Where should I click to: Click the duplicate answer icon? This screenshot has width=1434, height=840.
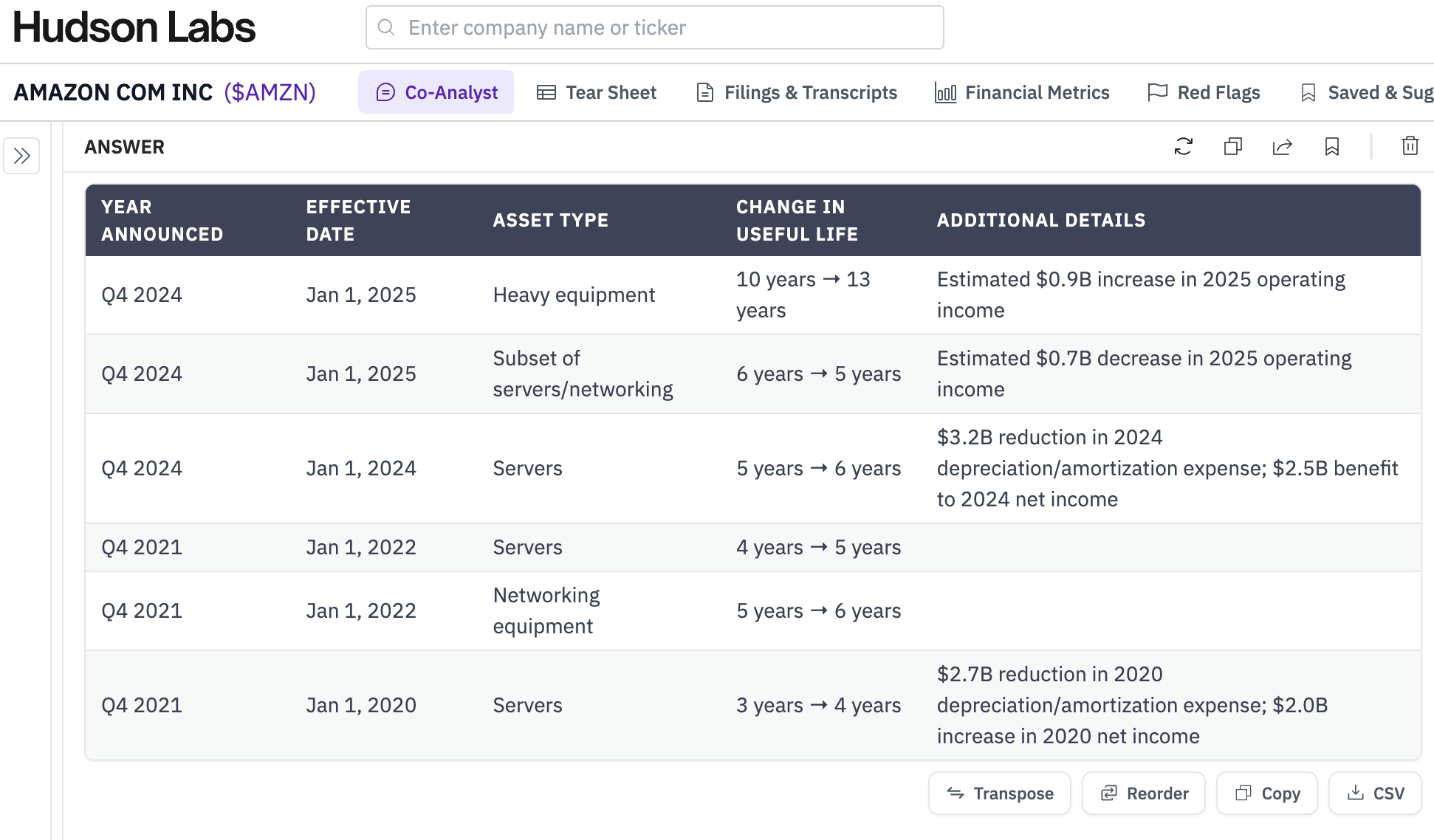[x=1232, y=146]
